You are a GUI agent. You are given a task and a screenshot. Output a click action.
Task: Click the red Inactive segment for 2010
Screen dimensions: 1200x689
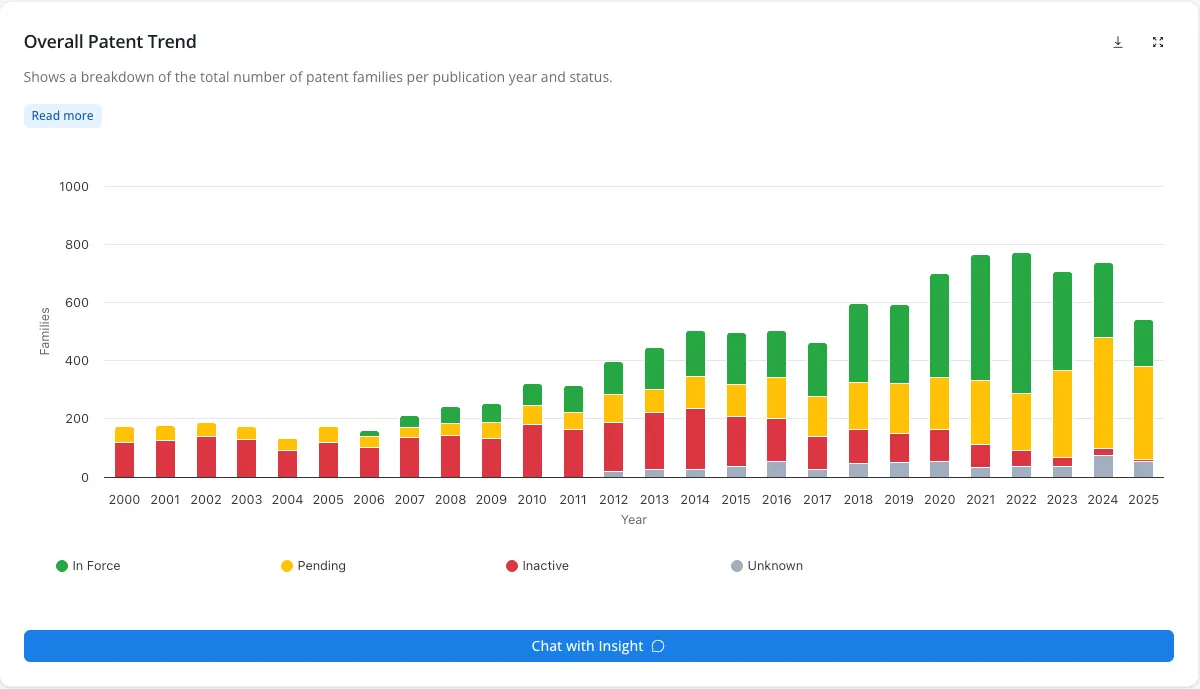531,451
